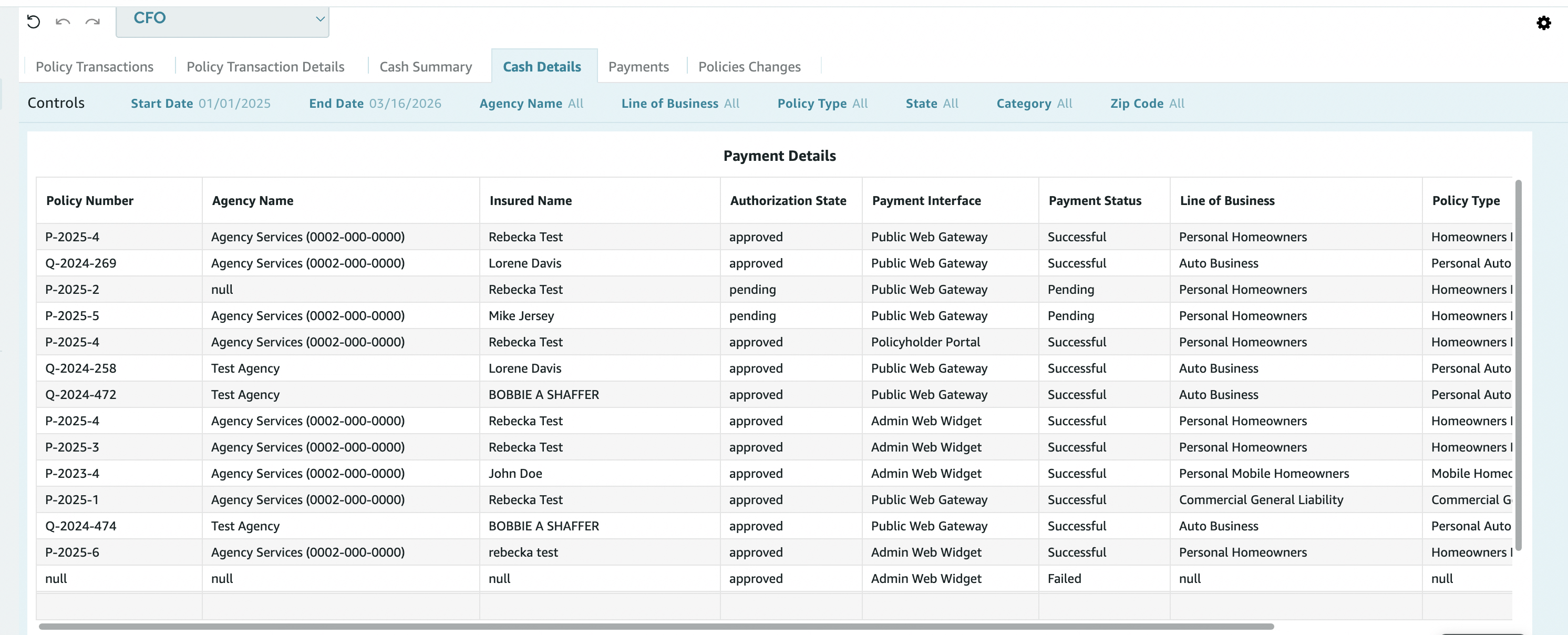Click the vertical scrollbar of Payment Details
This screenshot has width=1568, height=635.
(1518, 365)
